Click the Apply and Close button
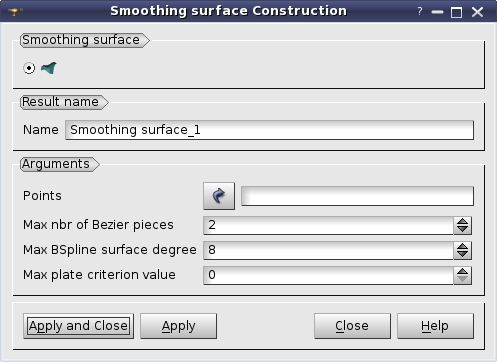The image size is (497, 362). [78, 326]
